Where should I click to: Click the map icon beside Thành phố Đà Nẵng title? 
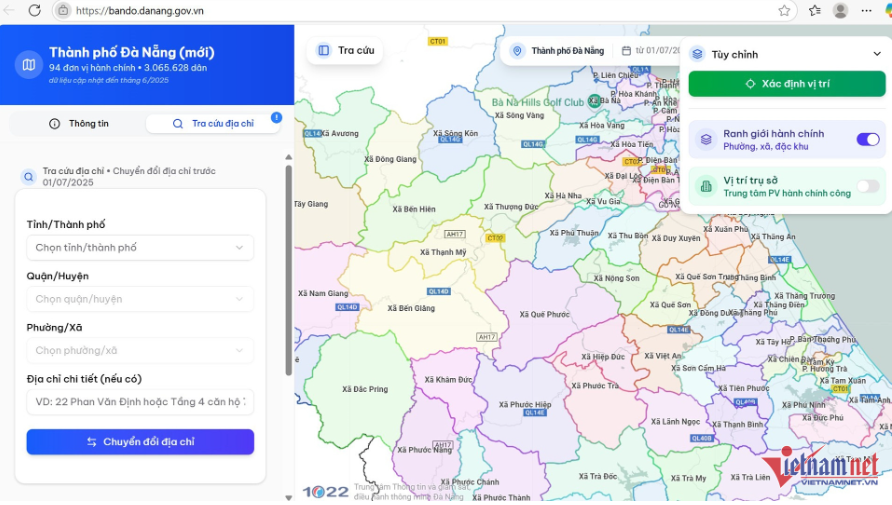(x=28, y=65)
